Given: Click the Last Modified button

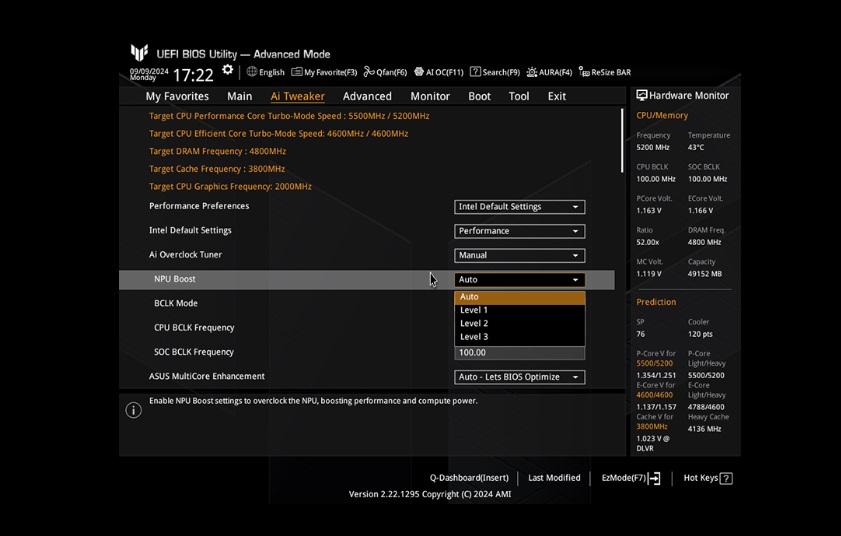Looking at the screenshot, I should coord(554,478).
